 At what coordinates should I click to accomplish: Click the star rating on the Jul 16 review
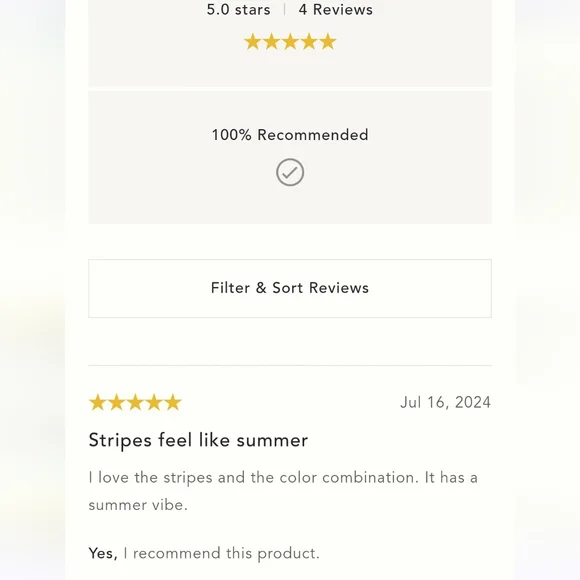coord(135,402)
